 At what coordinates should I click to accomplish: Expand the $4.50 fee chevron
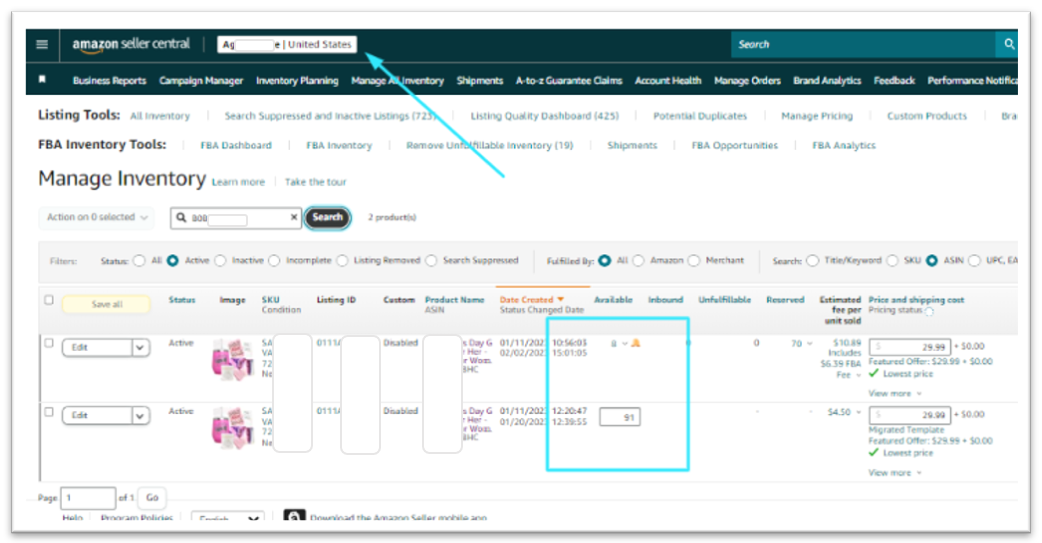858,412
